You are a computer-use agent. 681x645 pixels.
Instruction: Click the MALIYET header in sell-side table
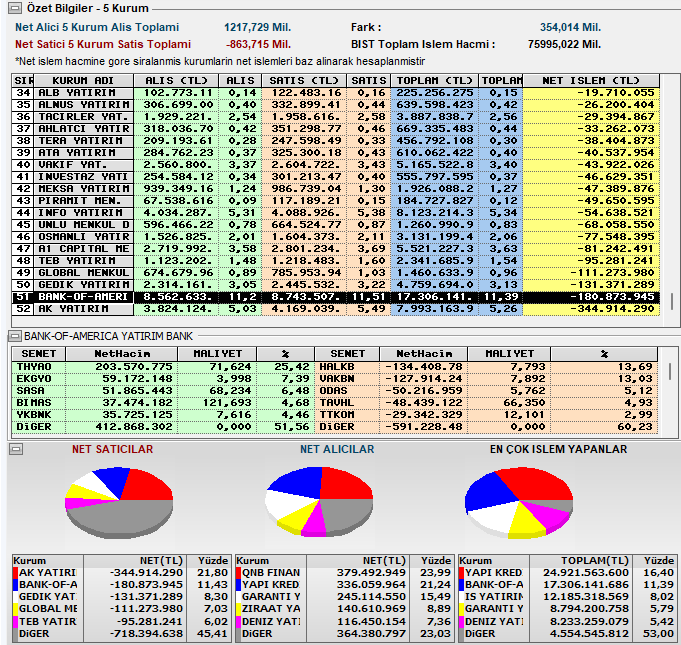point(509,354)
